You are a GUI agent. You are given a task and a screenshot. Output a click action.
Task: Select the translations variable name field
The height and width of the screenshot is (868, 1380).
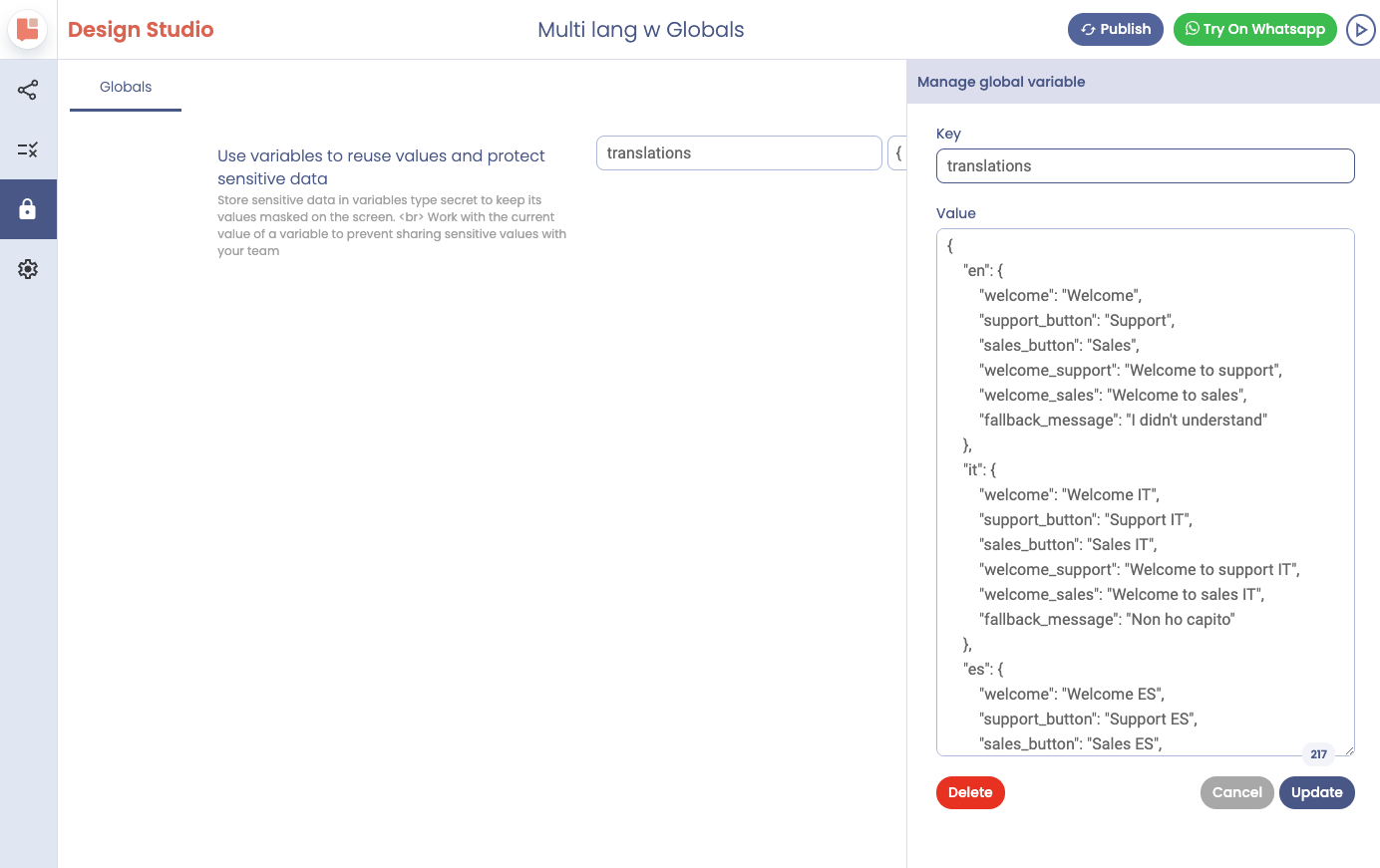(x=739, y=152)
